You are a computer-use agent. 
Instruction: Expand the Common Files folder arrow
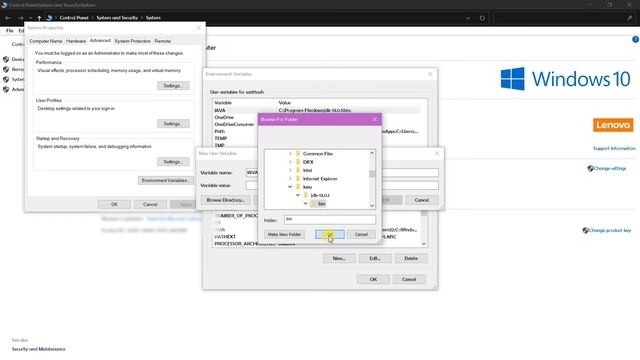click(x=290, y=154)
